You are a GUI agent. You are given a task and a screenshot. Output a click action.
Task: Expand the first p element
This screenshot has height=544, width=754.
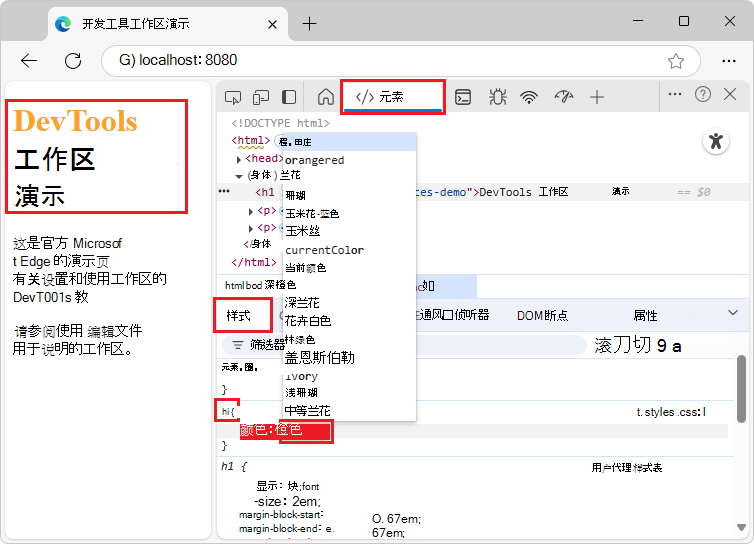[x=251, y=212]
